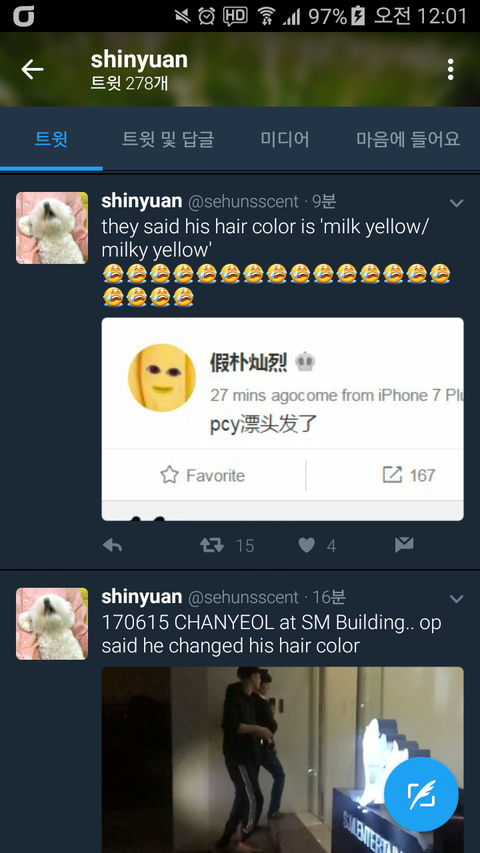Send milk yellow tweet via direct message
Screen dimensions: 480x853
[x=404, y=545]
